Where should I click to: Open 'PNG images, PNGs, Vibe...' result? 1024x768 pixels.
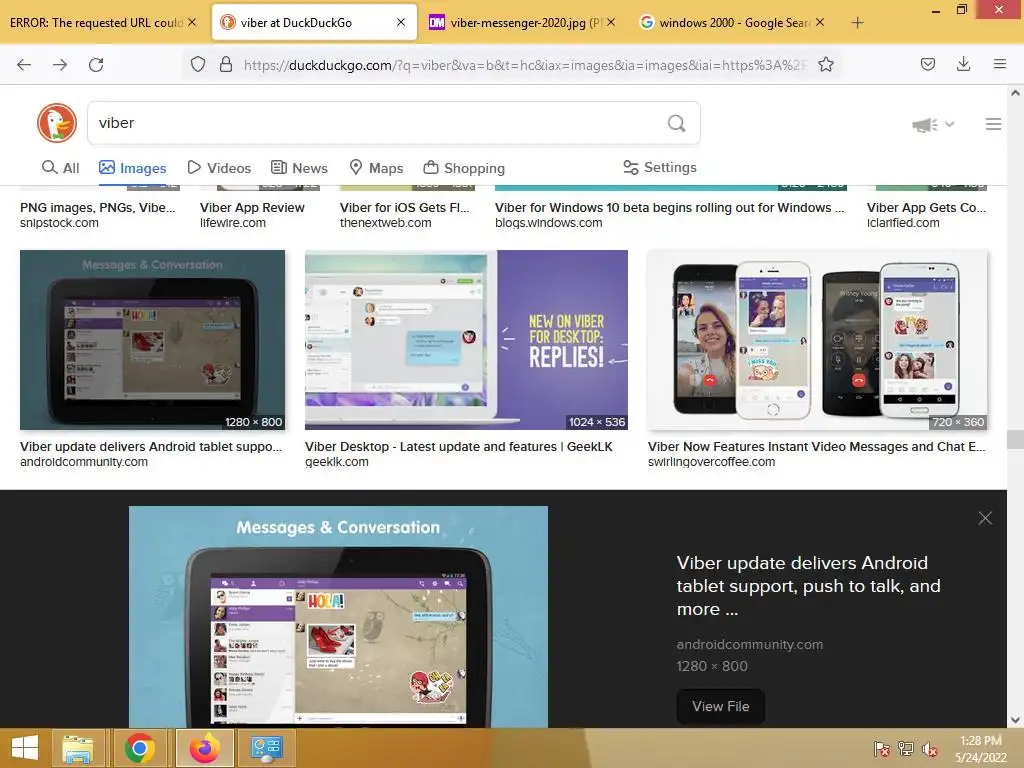point(97,208)
